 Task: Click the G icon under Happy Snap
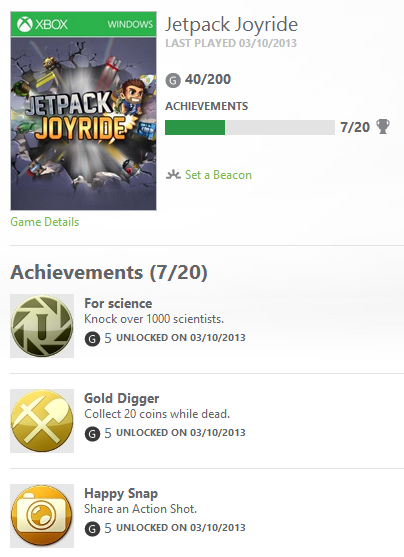point(92,529)
